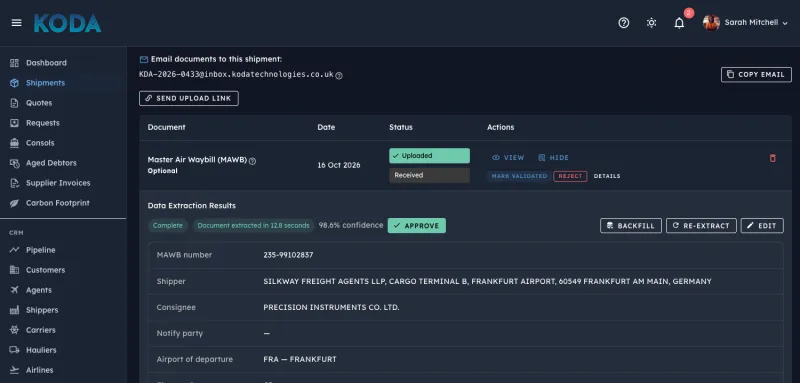The width and height of the screenshot is (800, 383).
Task: Open DETAILS for the MAWB document
Action: [607, 176]
